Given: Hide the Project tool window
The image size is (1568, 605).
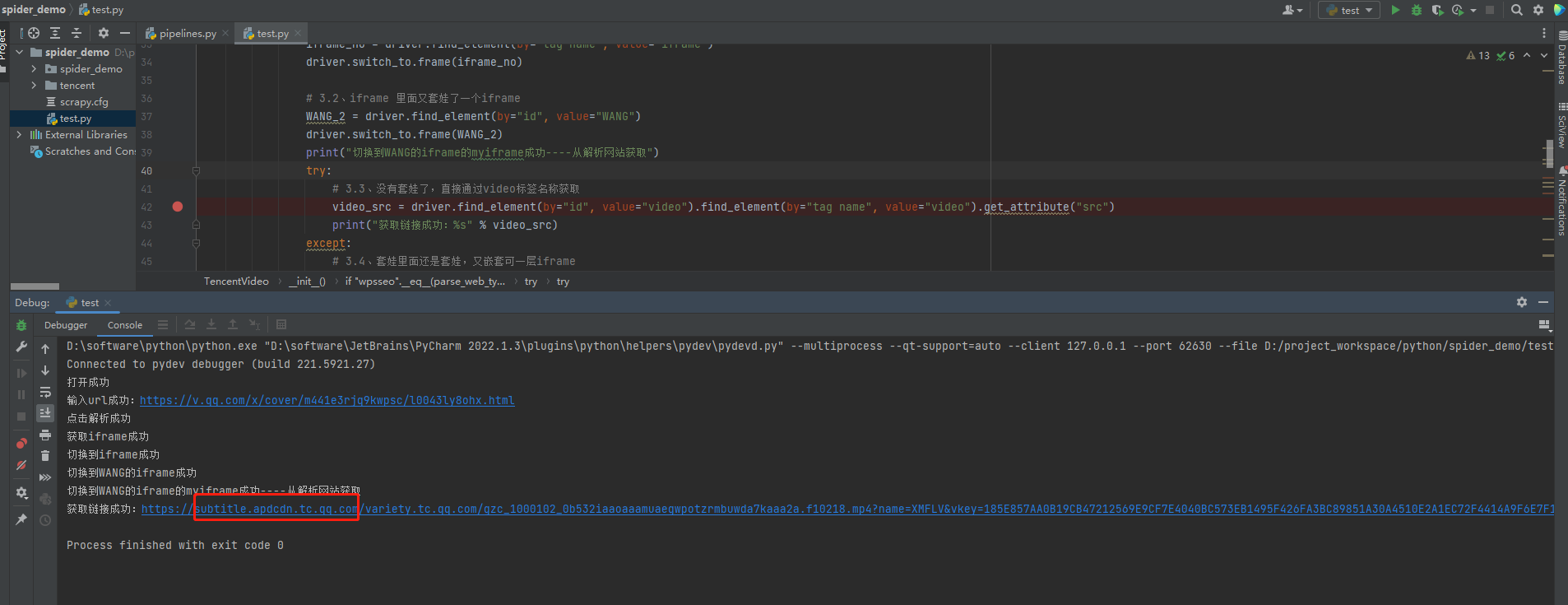Looking at the screenshot, I should 125,33.
